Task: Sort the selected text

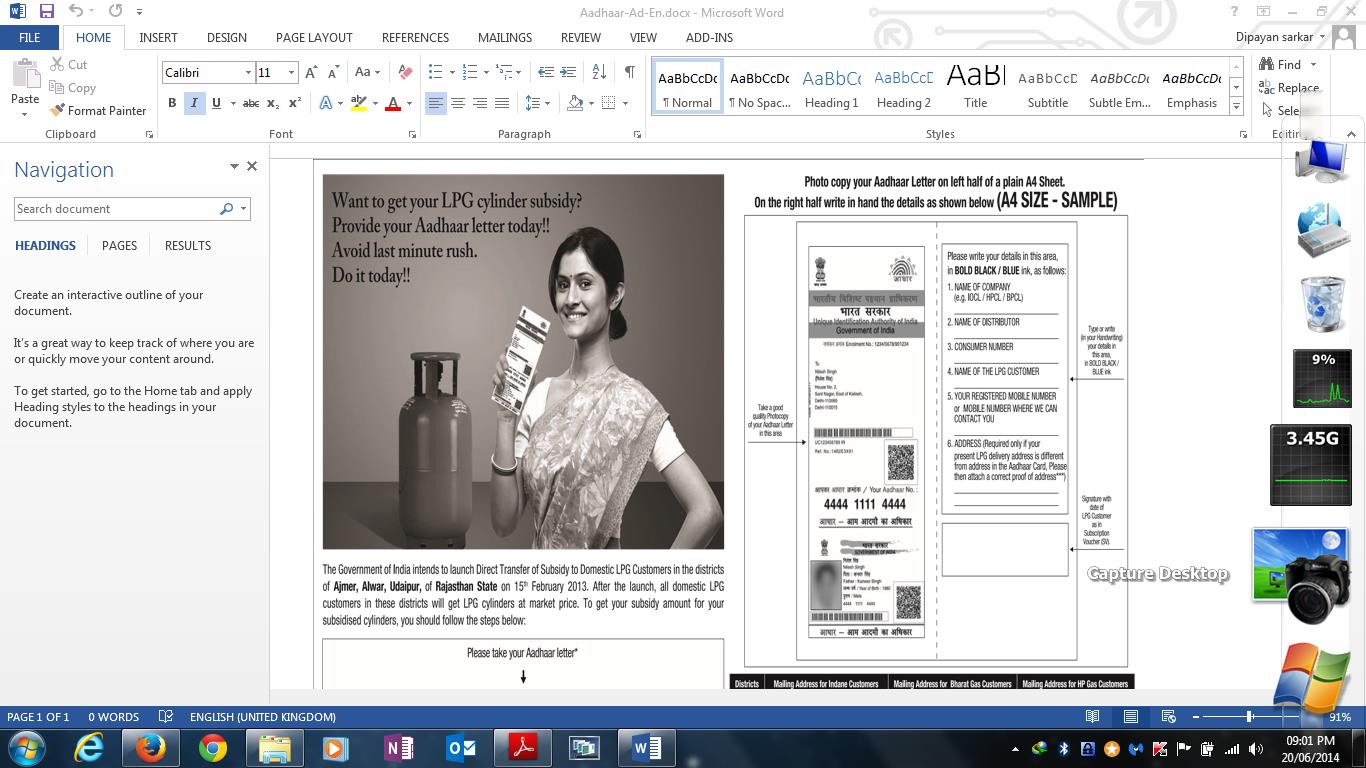Action: [x=599, y=72]
